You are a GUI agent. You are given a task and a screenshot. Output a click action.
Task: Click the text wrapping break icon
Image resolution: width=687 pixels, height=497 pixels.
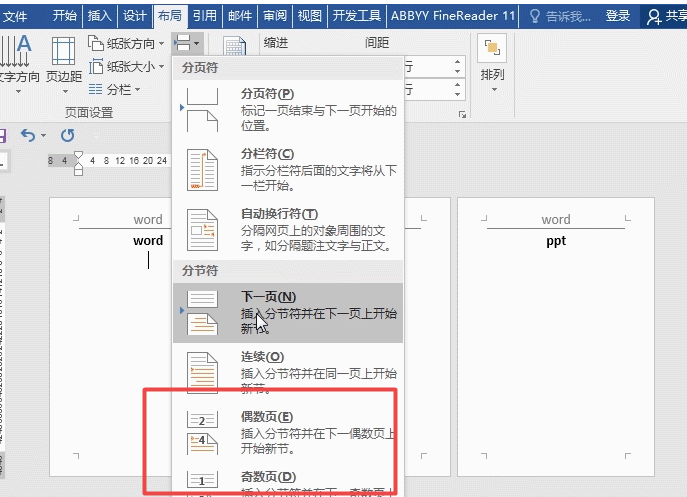tap(202, 230)
